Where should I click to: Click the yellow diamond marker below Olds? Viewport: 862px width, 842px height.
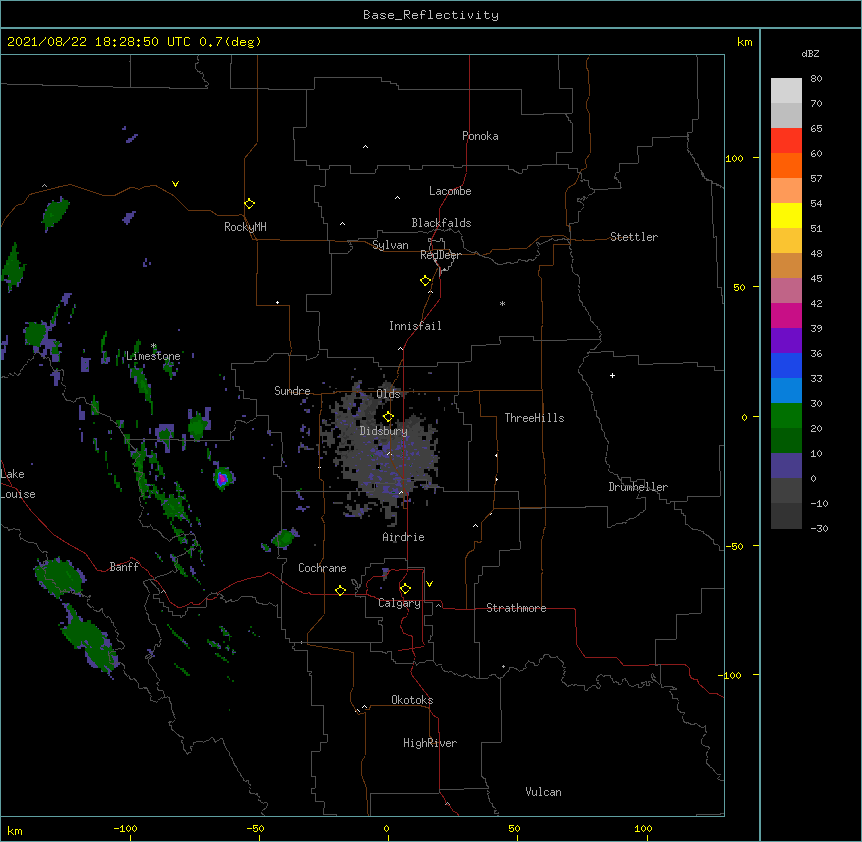click(x=388, y=417)
